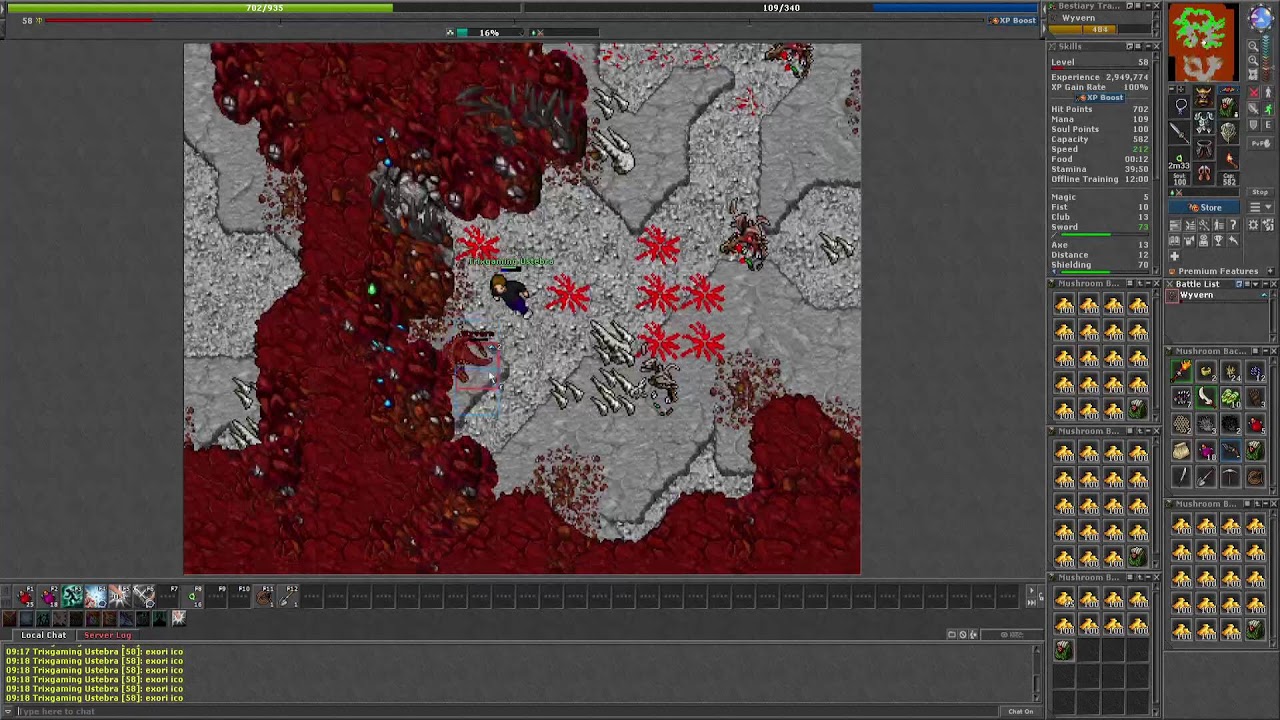Open the trophy highscores icon

tap(1218, 240)
